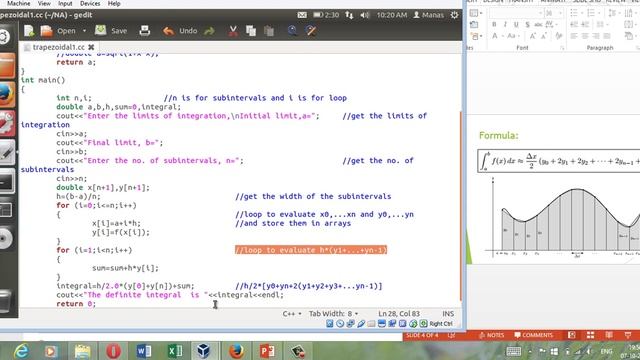Click COMMENTS in PowerPoint status bar
Viewport: 640px width, 360px height.
pyautogui.click(x=533, y=335)
